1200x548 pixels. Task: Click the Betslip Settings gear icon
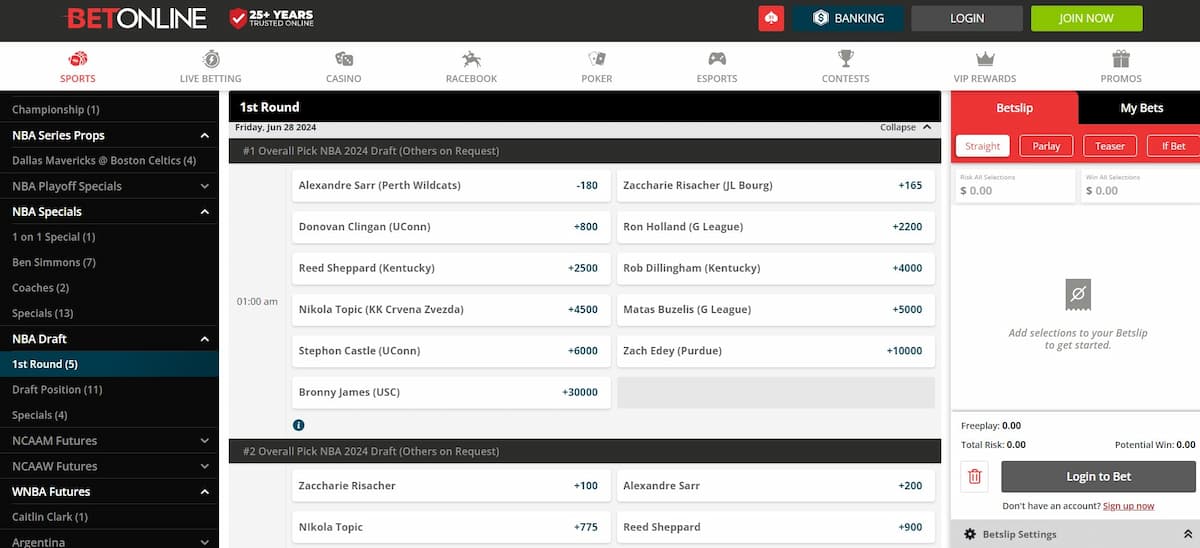click(969, 534)
